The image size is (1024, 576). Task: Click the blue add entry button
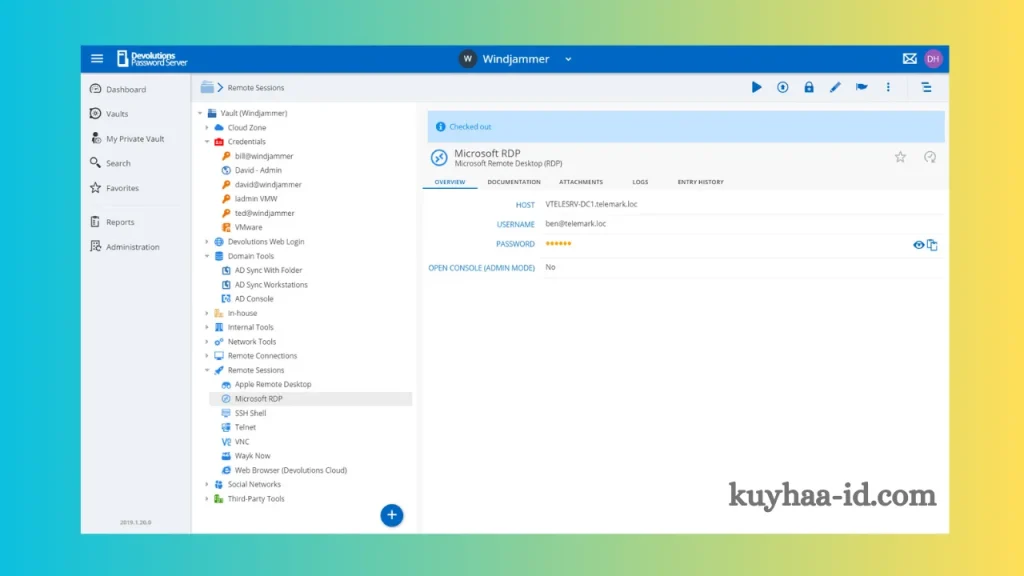pyautogui.click(x=392, y=515)
